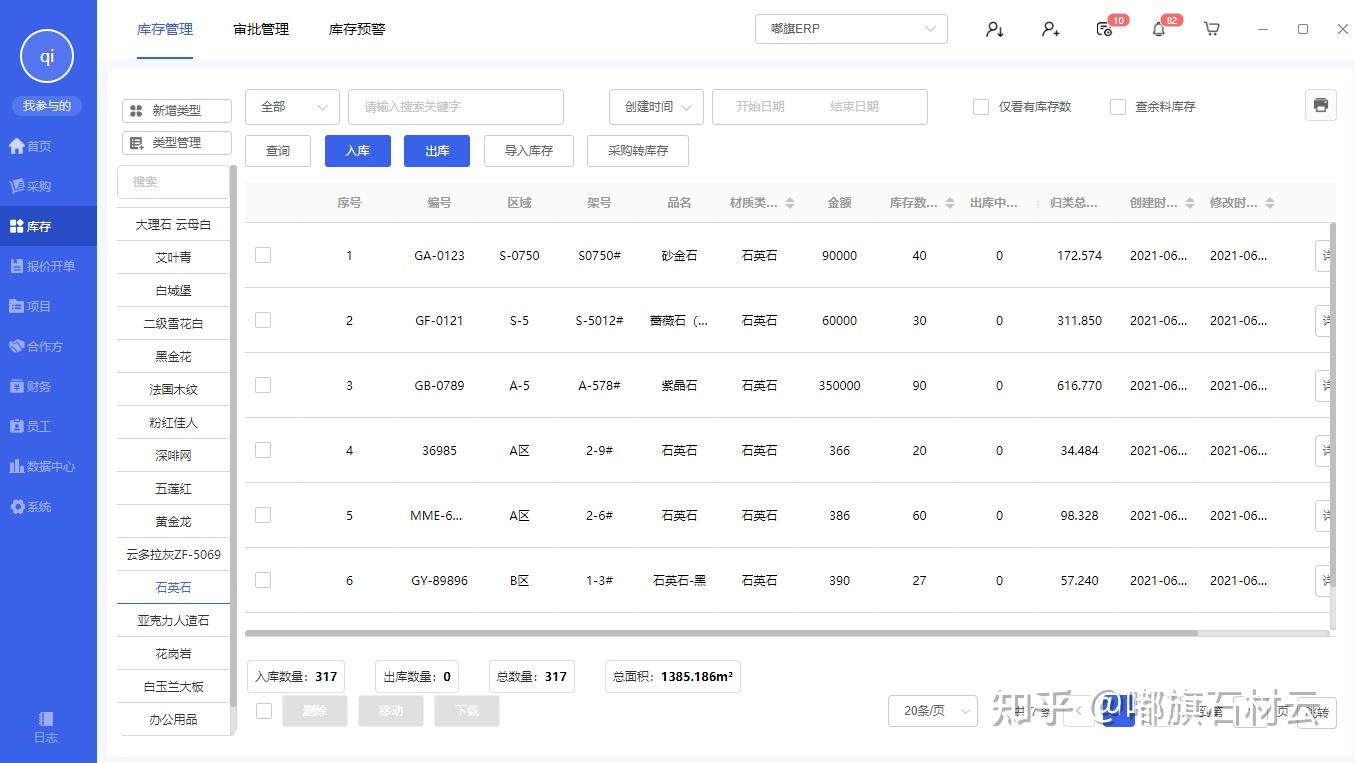Open 系统 settings in the sidebar
Image resolution: width=1355 pixels, height=763 pixels.
tap(30, 507)
